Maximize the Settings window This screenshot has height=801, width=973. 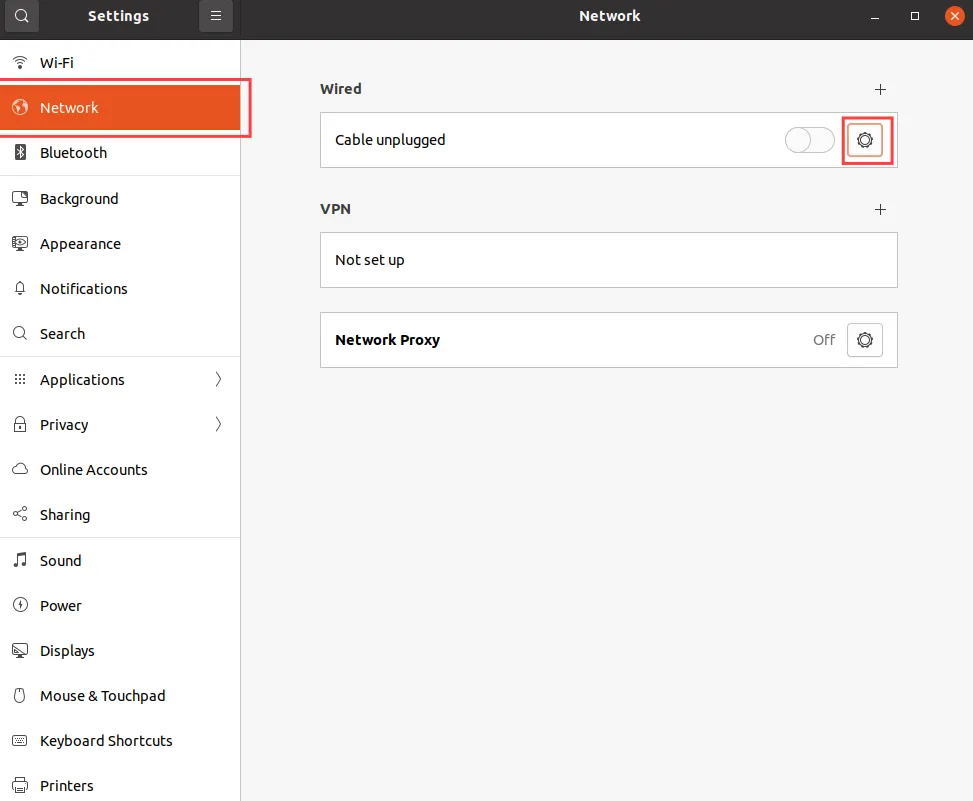tap(914, 16)
